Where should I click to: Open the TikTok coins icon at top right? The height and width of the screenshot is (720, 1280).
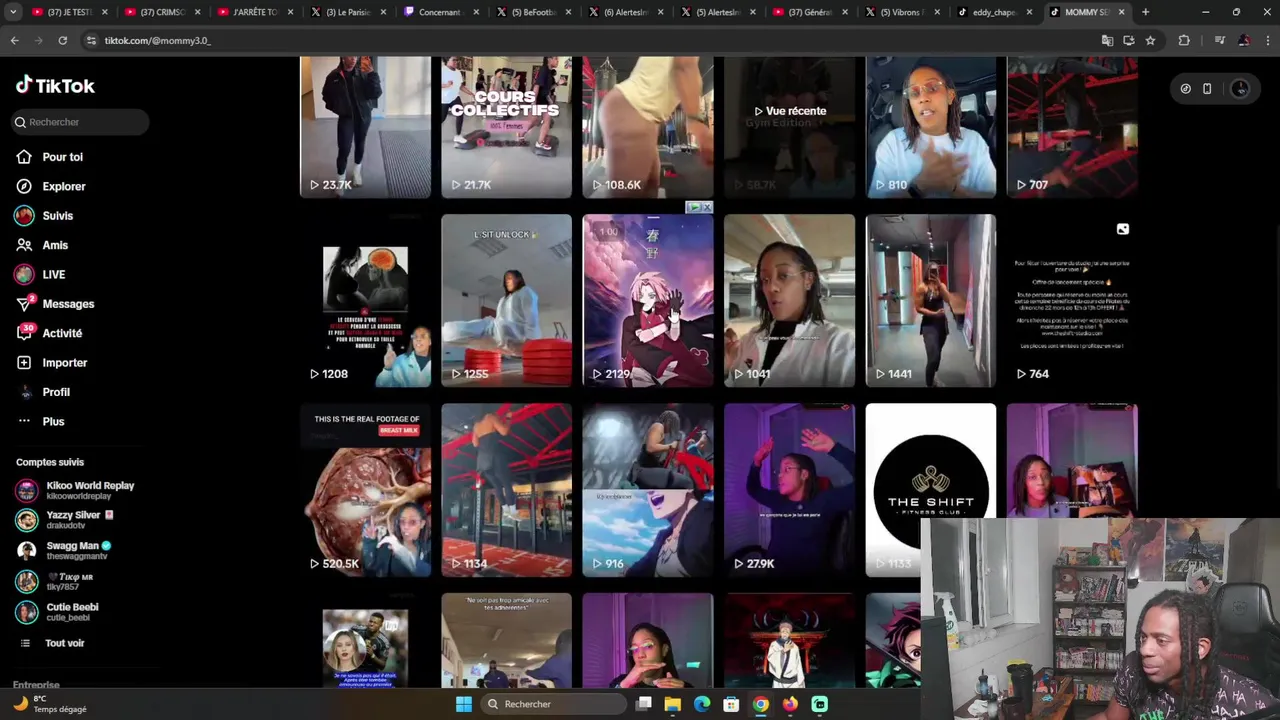tap(1185, 89)
